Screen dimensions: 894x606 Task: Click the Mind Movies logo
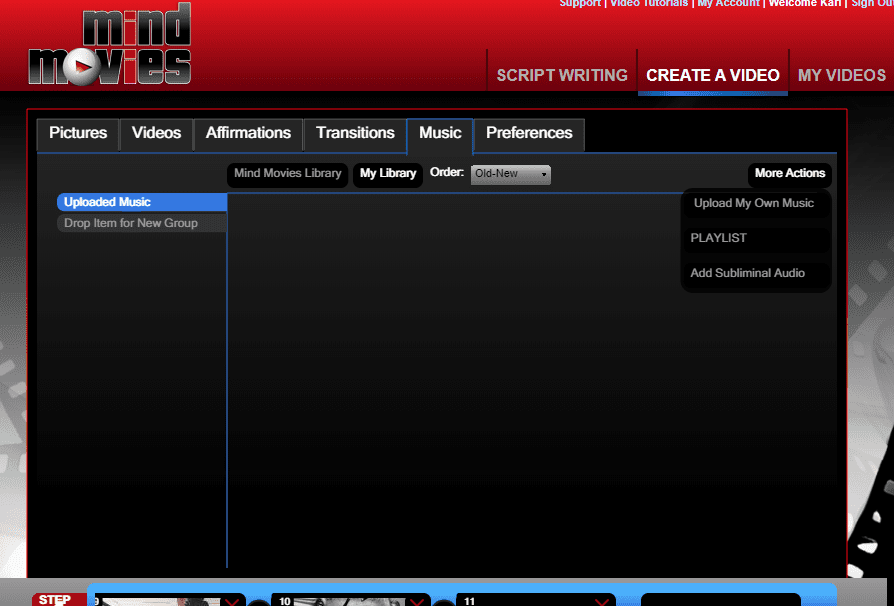tap(109, 44)
